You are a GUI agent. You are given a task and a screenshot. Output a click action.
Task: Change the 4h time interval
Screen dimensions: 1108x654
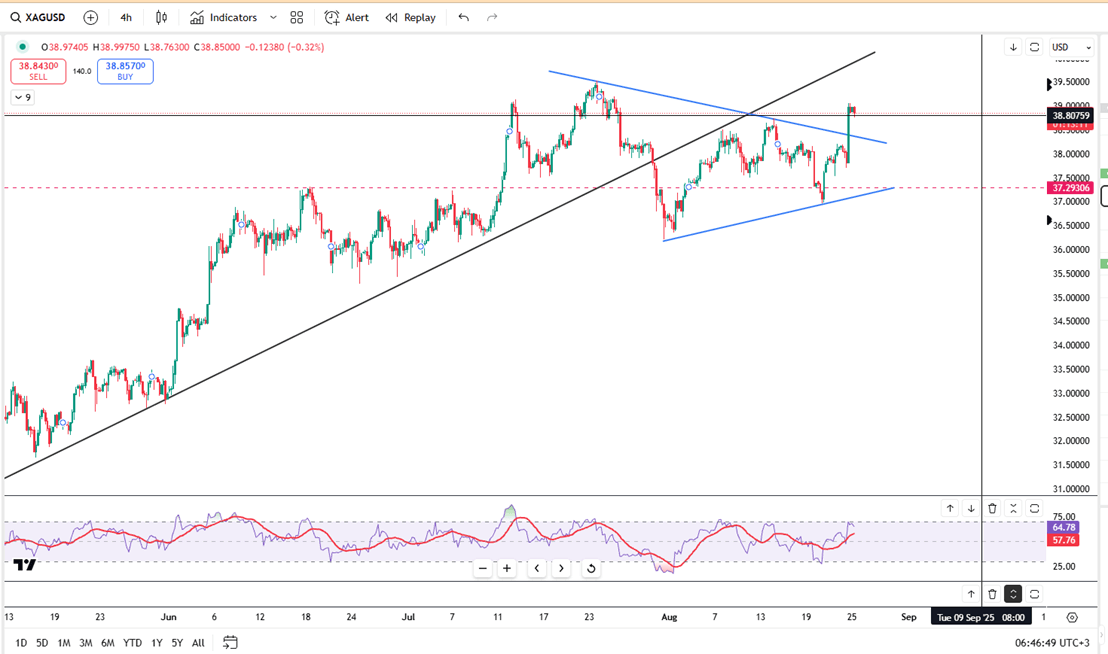(126, 18)
